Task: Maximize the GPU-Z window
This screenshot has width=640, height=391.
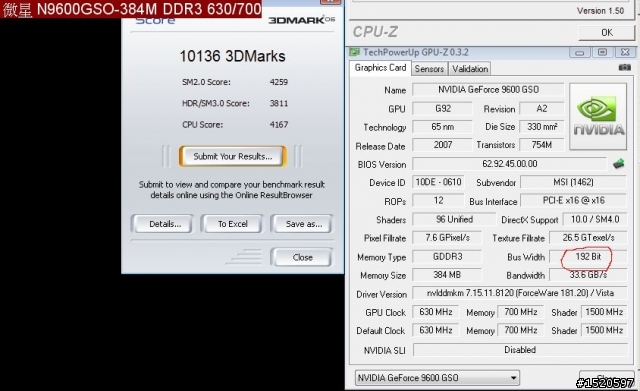Action: tap(602, 52)
